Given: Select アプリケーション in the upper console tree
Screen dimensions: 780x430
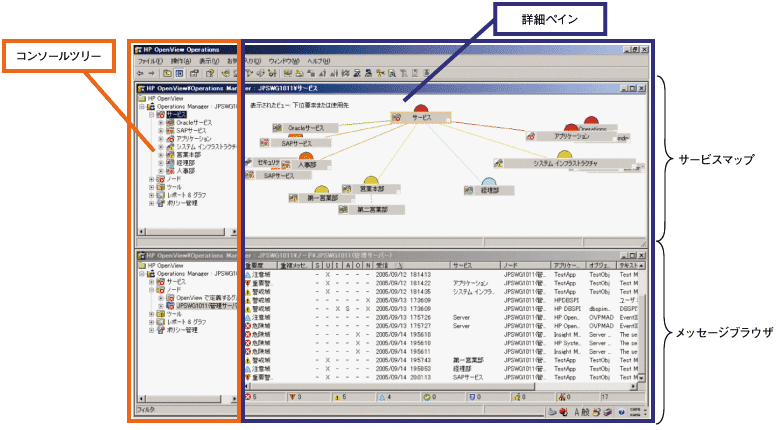Looking at the screenshot, I should pyautogui.click(x=194, y=138).
